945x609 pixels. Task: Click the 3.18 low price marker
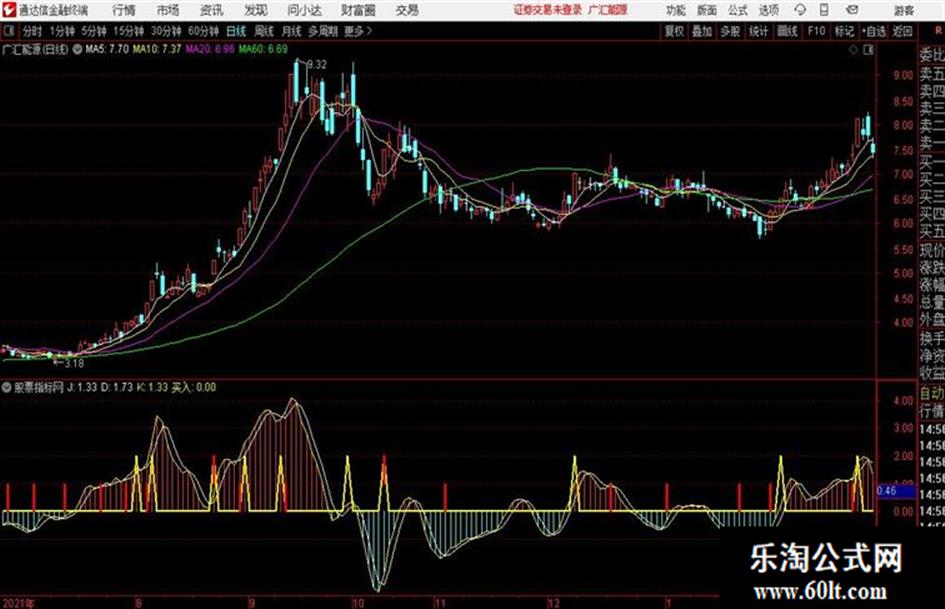click(x=74, y=364)
